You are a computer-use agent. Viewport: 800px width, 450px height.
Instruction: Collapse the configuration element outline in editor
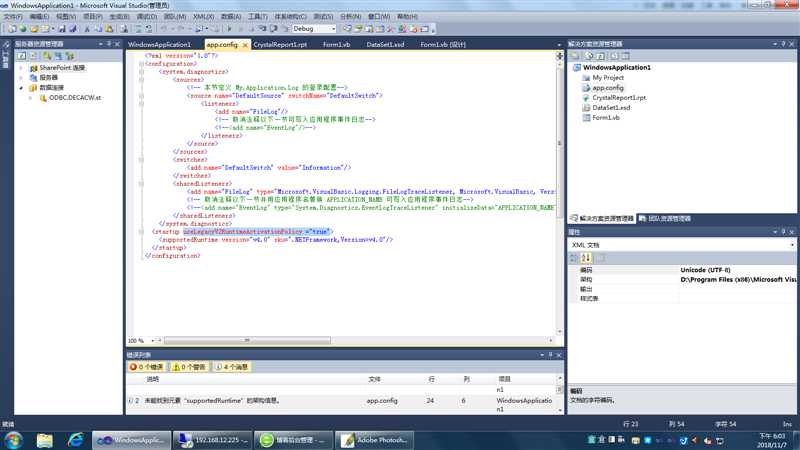141,64
